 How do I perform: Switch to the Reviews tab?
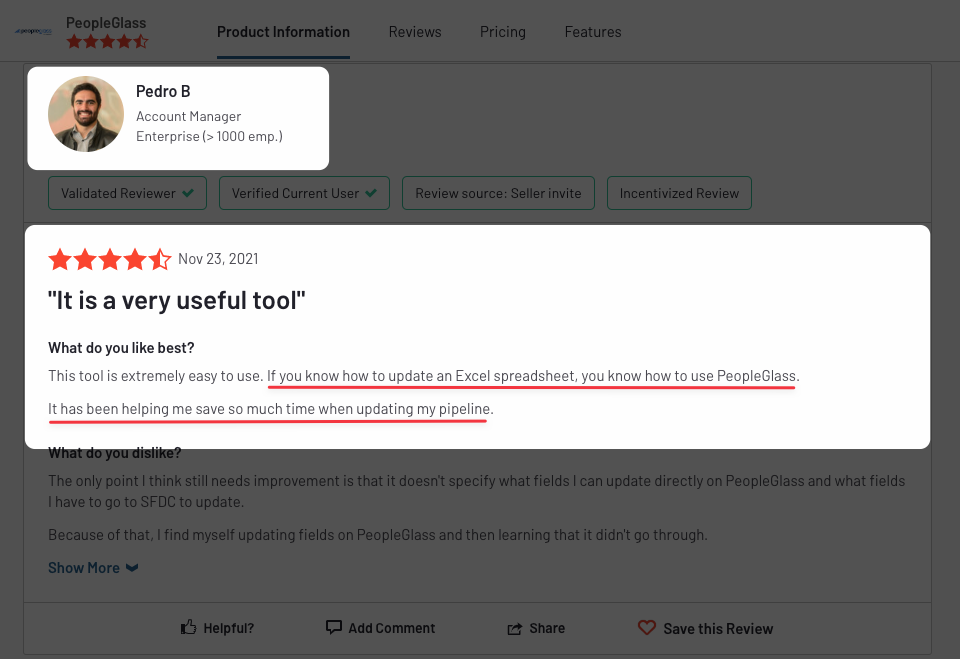(x=415, y=32)
